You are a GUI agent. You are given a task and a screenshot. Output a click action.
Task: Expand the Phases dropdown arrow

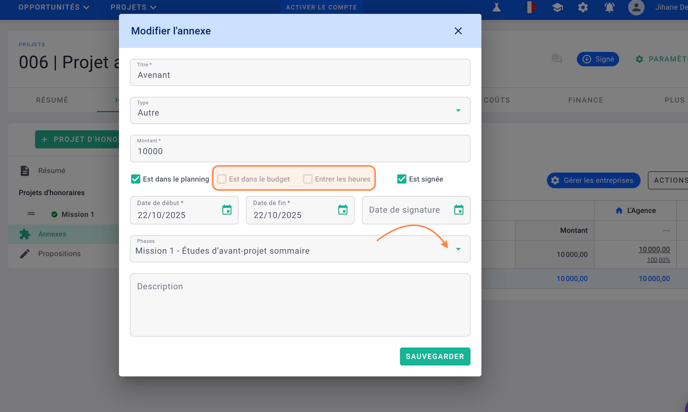pos(458,249)
